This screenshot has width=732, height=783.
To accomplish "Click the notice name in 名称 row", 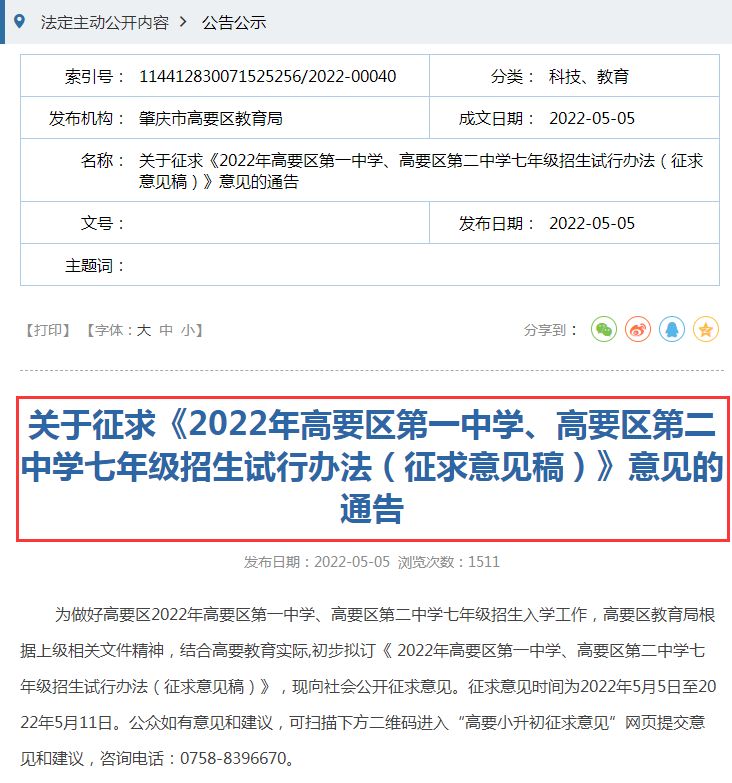I will [420, 171].
